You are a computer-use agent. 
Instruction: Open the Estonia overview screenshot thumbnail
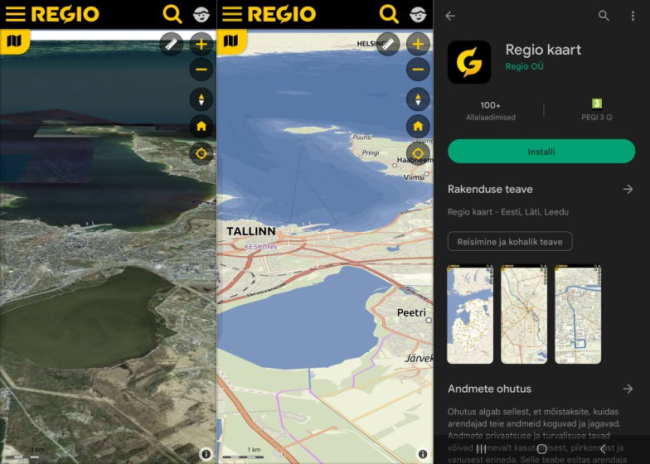click(470, 314)
